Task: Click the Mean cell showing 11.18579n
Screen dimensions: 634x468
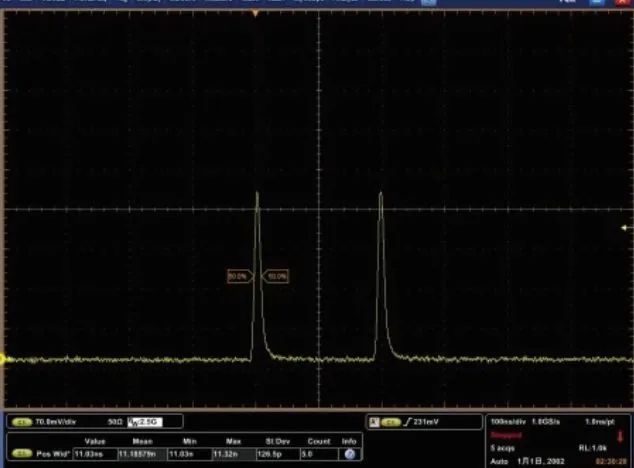Action: 142,454
